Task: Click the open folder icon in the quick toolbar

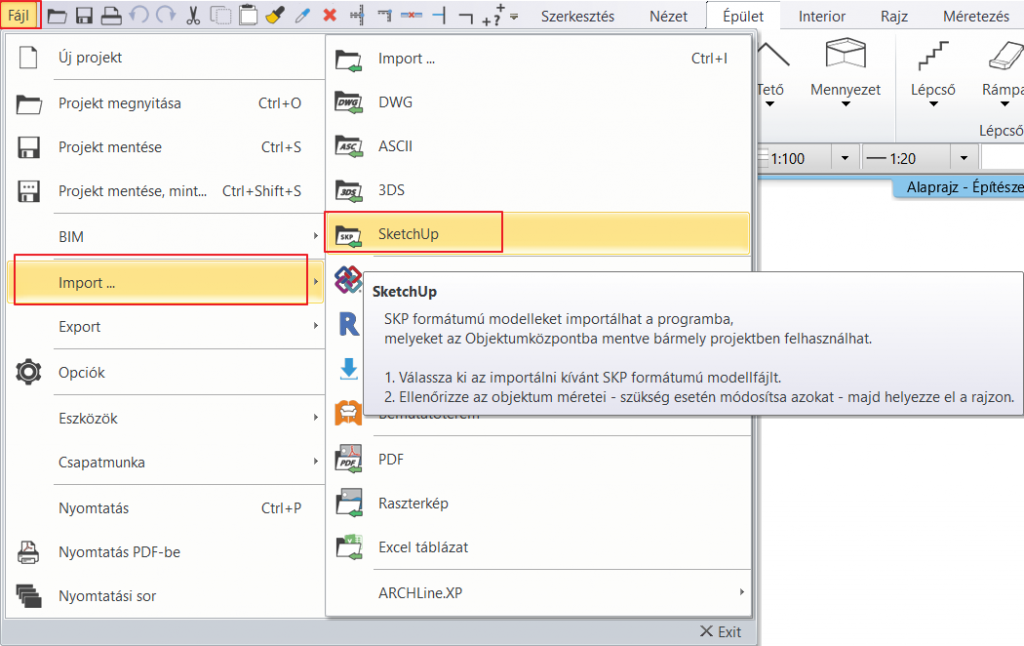Action: tap(57, 16)
